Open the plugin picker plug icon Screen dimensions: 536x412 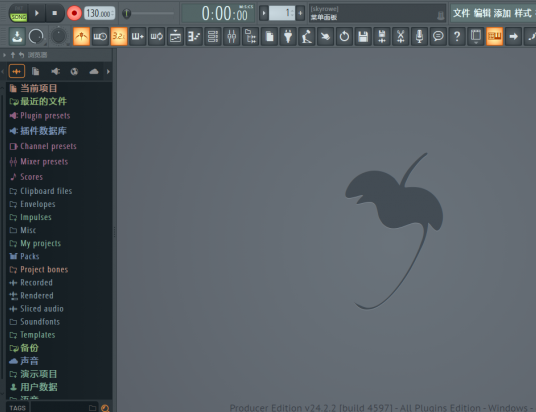coord(288,36)
